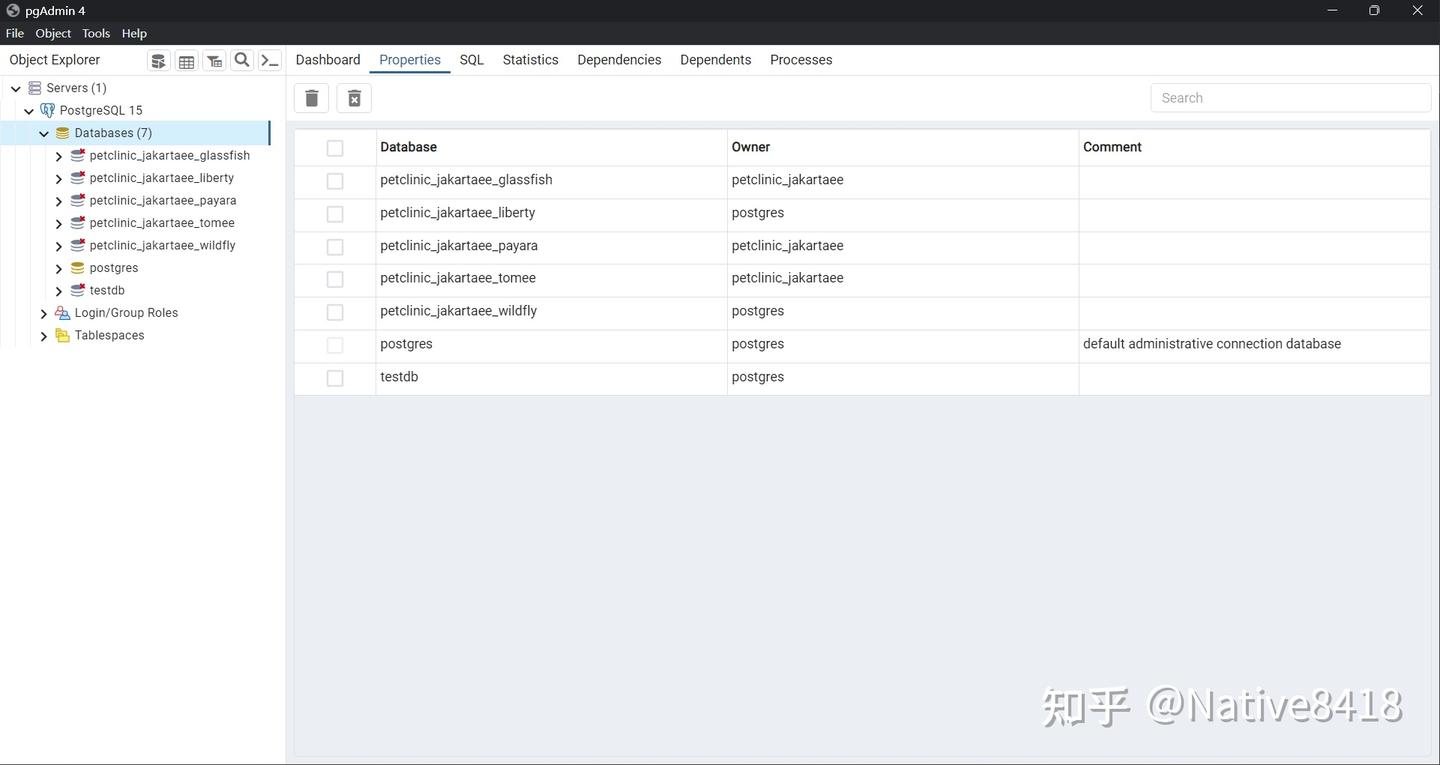Click the petclinic_jakartaee_liberty database icon
Screen dimensions: 1440x765
[x=78, y=178]
